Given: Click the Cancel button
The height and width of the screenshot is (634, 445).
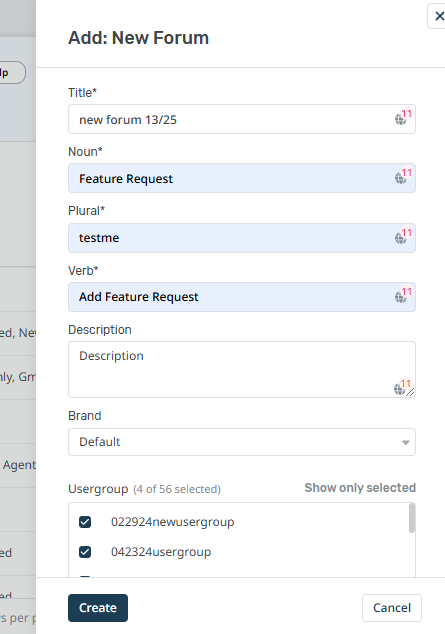Looking at the screenshot, I should pyautogui.click(x=392, y=608).
